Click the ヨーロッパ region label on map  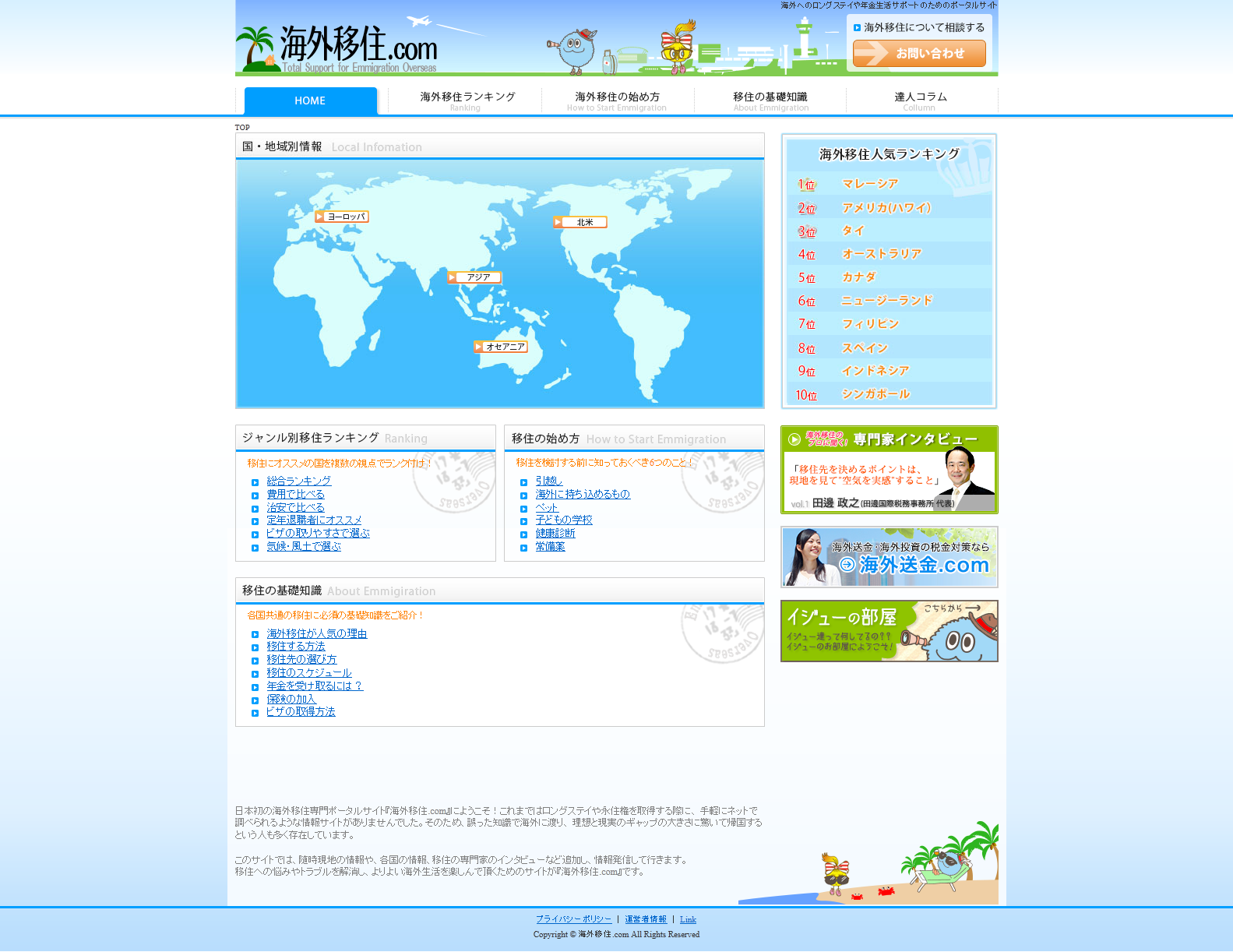341,217
